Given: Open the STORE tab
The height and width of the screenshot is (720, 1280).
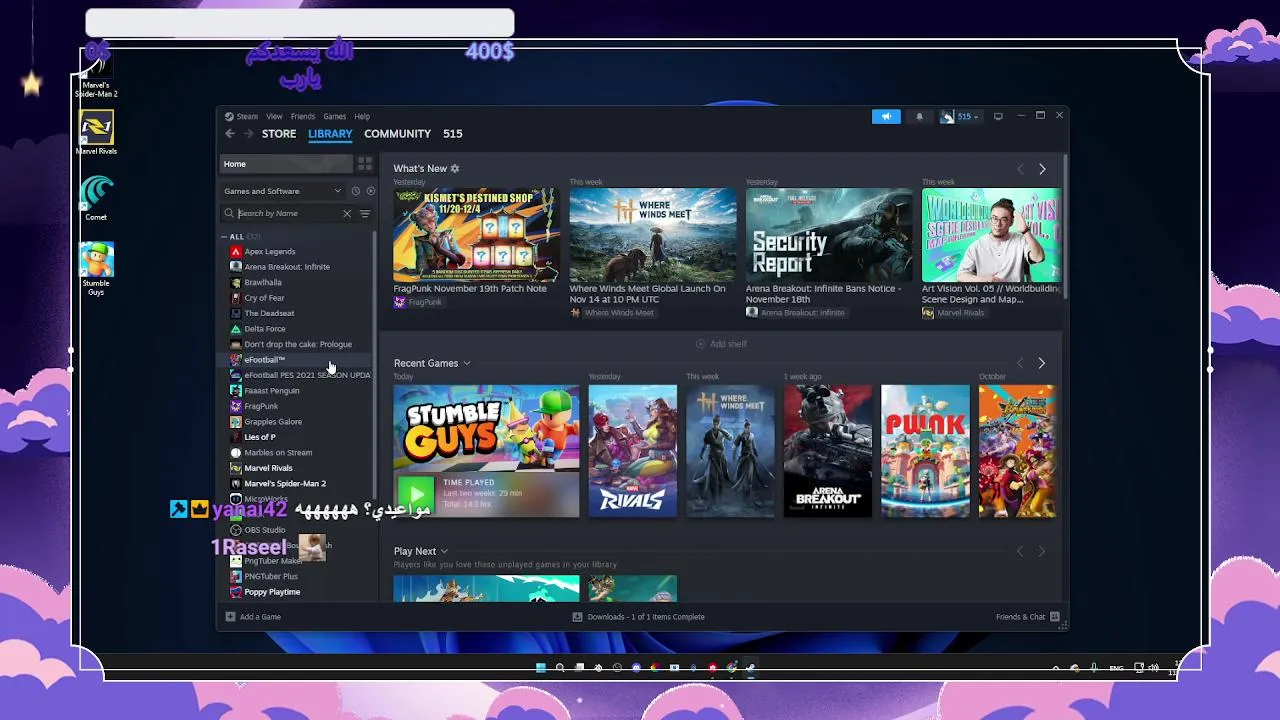Looking at the screenshot, I should coord(279,134).
